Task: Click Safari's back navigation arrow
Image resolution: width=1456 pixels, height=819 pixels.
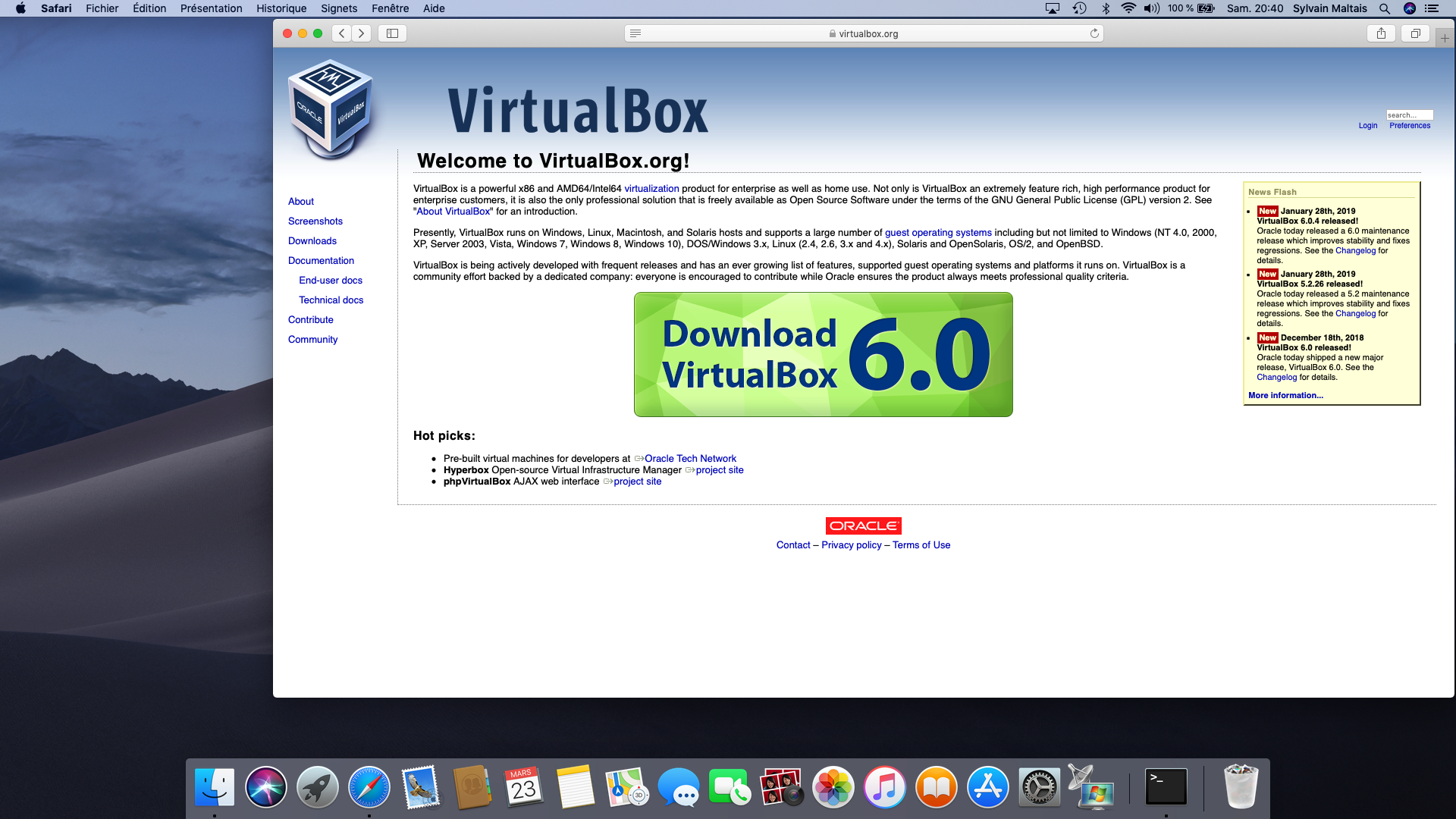Action: (342, 33)
